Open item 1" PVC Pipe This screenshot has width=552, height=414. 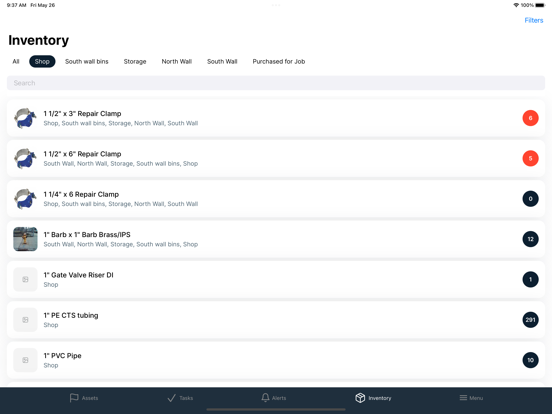(276, 360)
